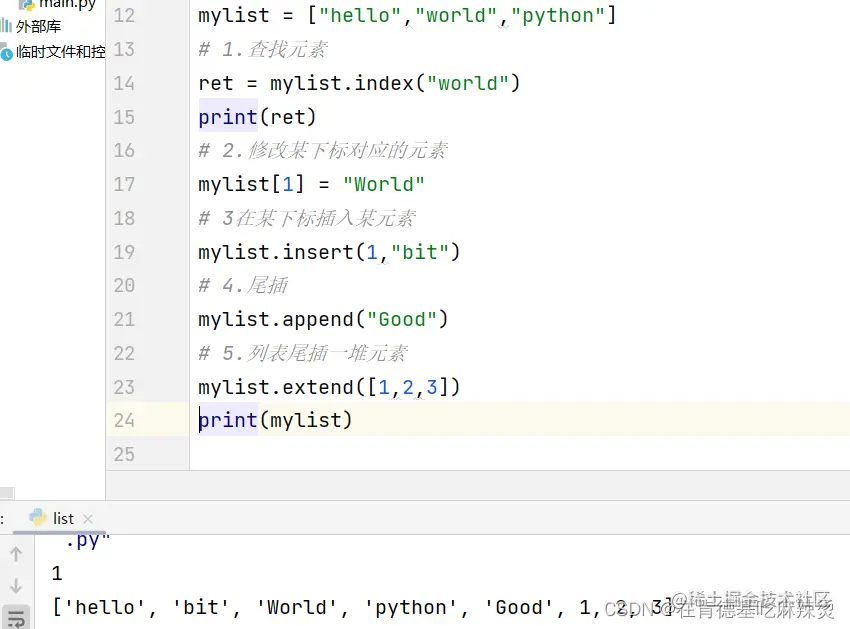Viewport: 850px width, 629px height.
Task: Click the '.py"' path text in console
Action: [x=88, y=541]
